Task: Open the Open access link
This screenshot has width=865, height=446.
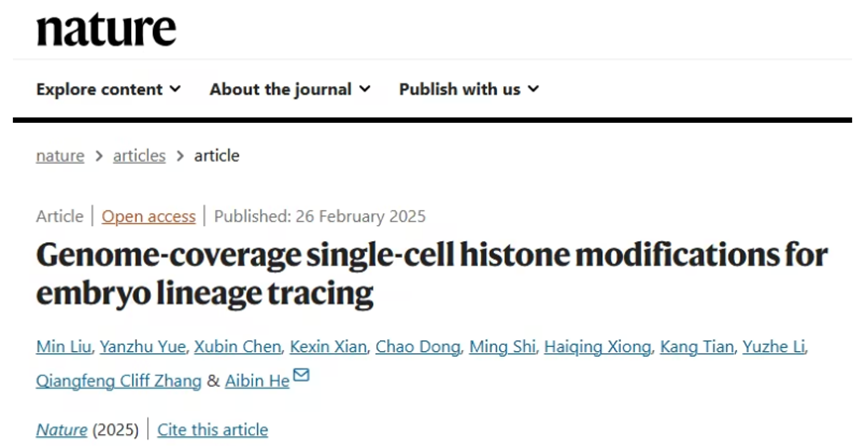Action: 148,216
